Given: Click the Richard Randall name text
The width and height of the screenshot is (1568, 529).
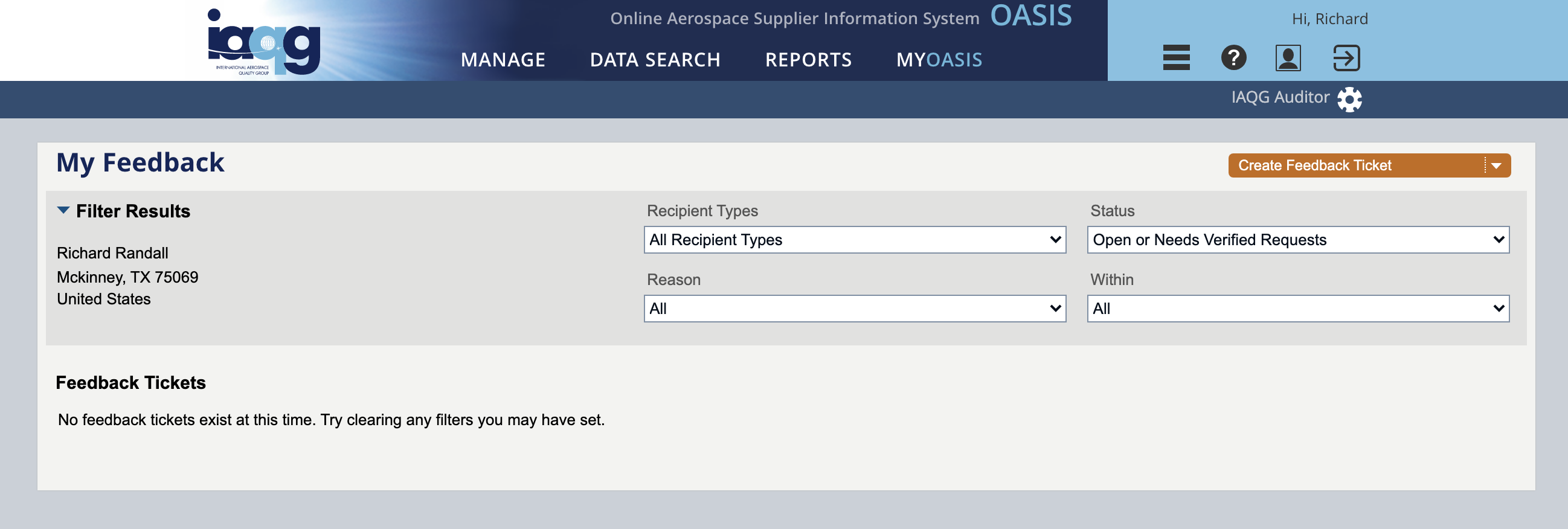Looking at the screenshot, I should coord(112,253).
